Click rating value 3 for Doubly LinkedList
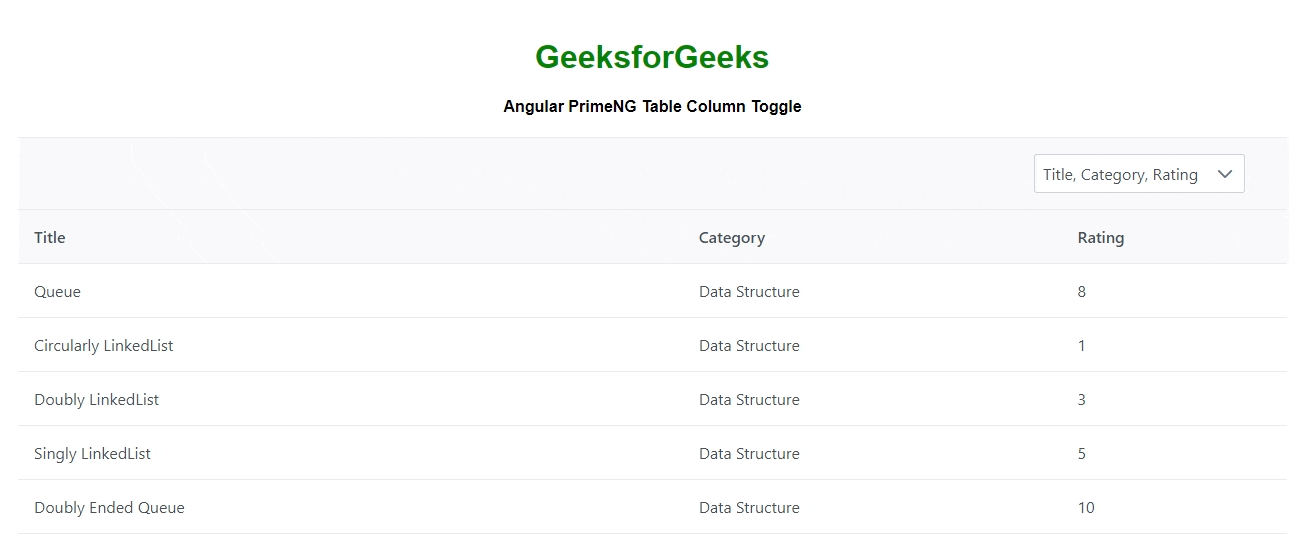 click(x=1082, y=400)
